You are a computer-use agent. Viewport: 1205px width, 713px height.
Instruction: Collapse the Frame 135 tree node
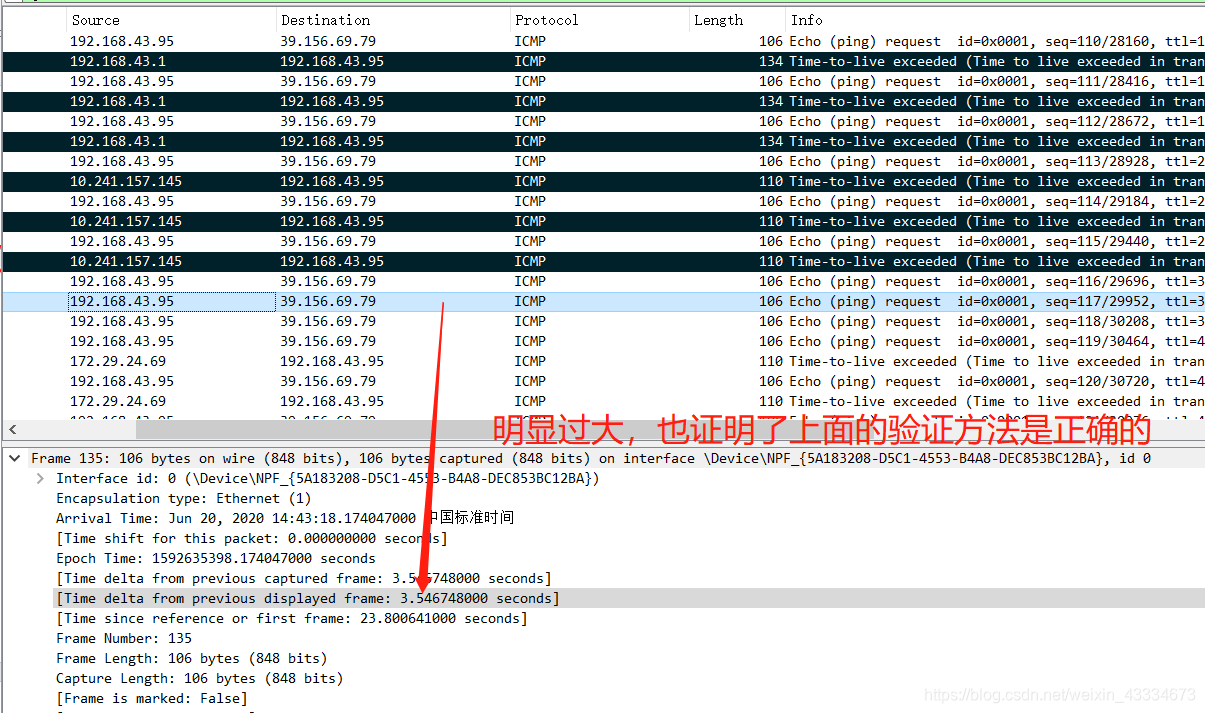click(15, 458)
